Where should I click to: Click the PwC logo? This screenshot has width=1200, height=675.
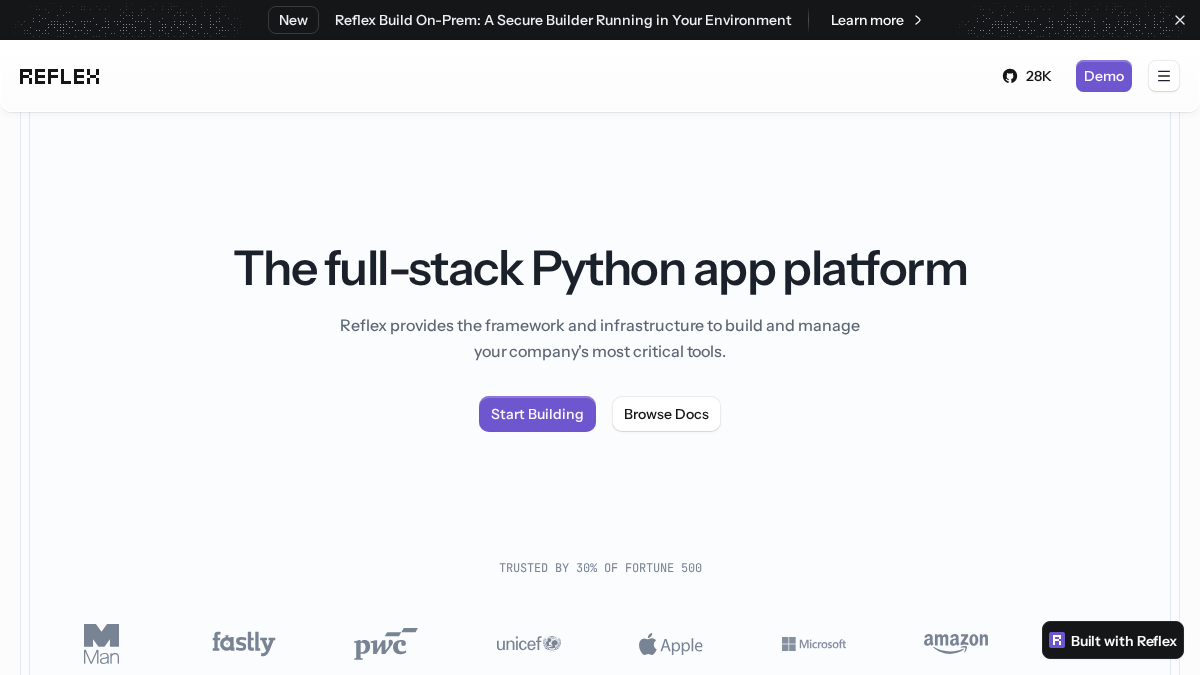click(x=385, y=643)
